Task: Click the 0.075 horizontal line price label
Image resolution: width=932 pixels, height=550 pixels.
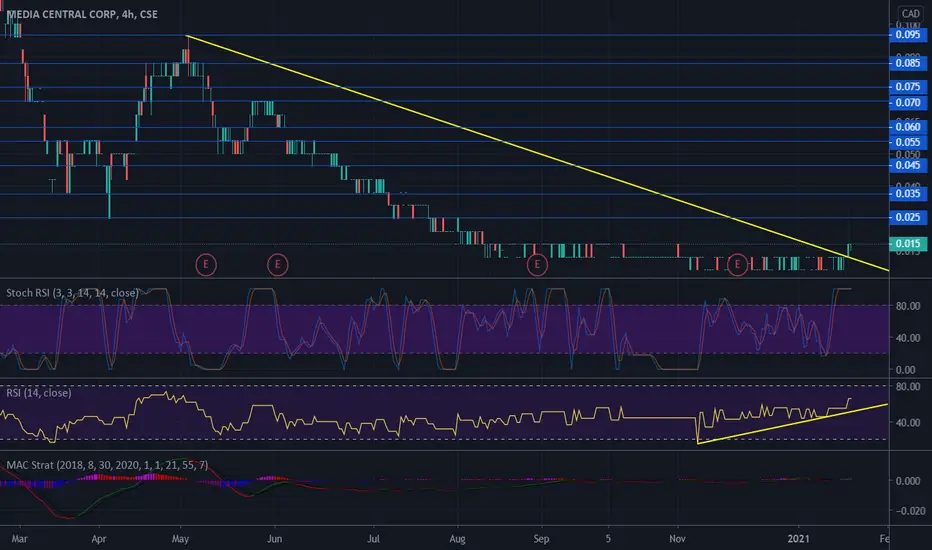Action: pos(908,87)
